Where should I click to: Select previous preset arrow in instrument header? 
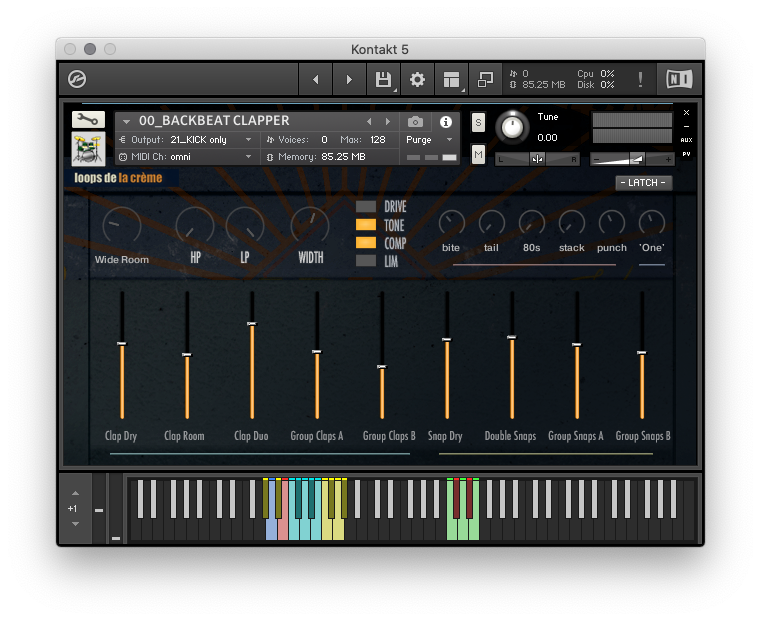[369, 122]
